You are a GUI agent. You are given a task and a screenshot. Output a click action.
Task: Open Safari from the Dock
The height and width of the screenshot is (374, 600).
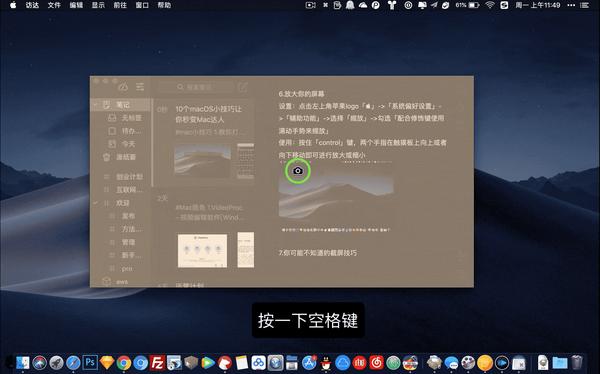click(73, 362)
